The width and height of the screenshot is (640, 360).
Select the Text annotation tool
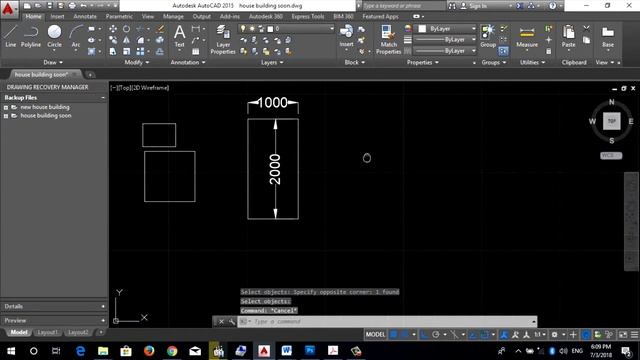[x=180, y=36]
